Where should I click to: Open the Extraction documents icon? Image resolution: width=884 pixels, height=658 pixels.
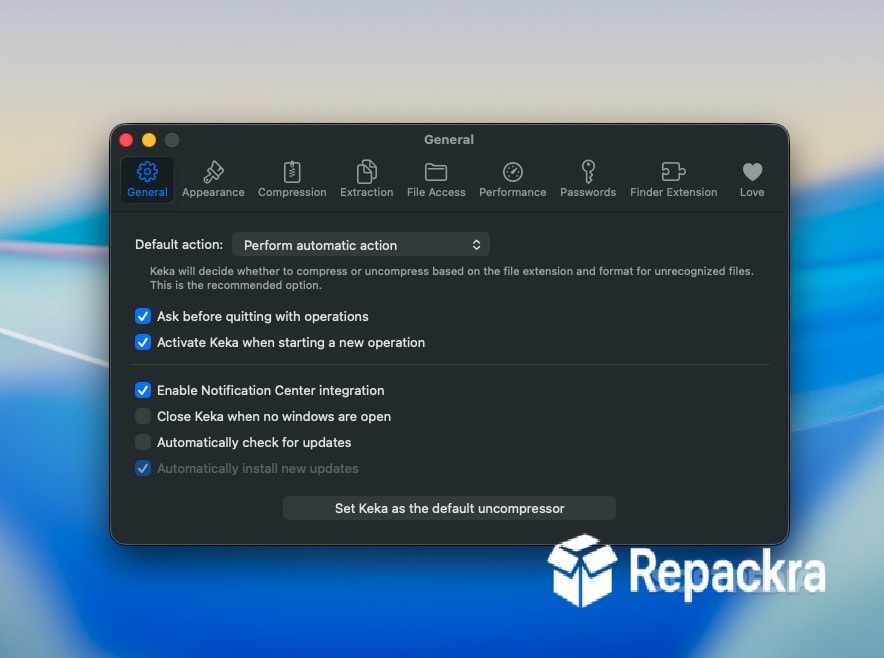coord(366,171)
